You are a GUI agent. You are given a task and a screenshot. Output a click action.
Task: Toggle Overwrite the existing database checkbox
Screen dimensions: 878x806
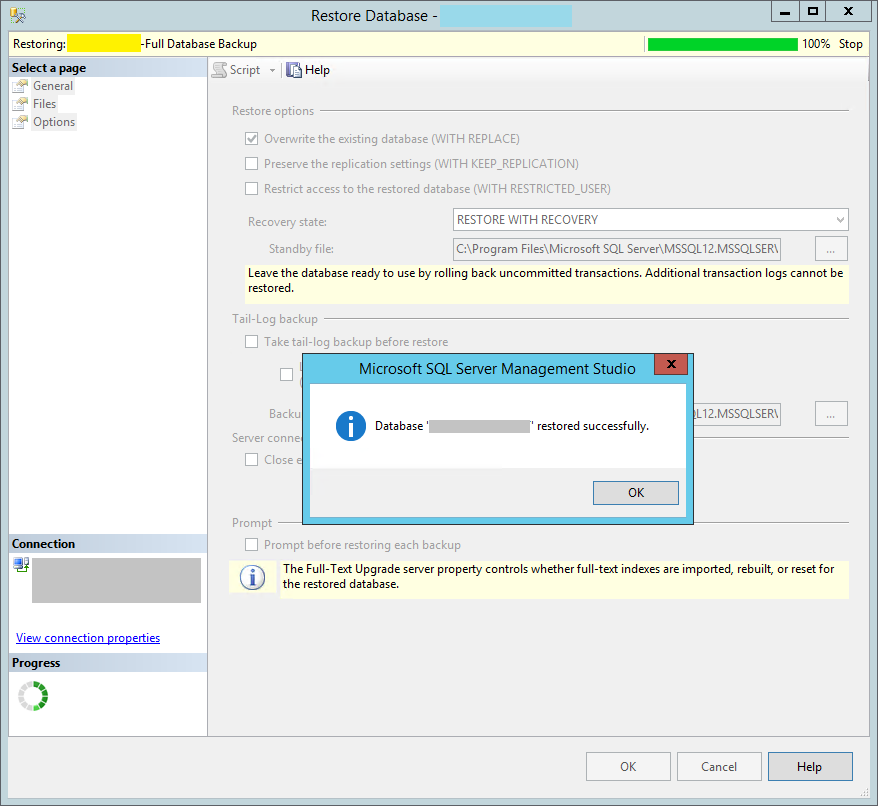point(251,138)
